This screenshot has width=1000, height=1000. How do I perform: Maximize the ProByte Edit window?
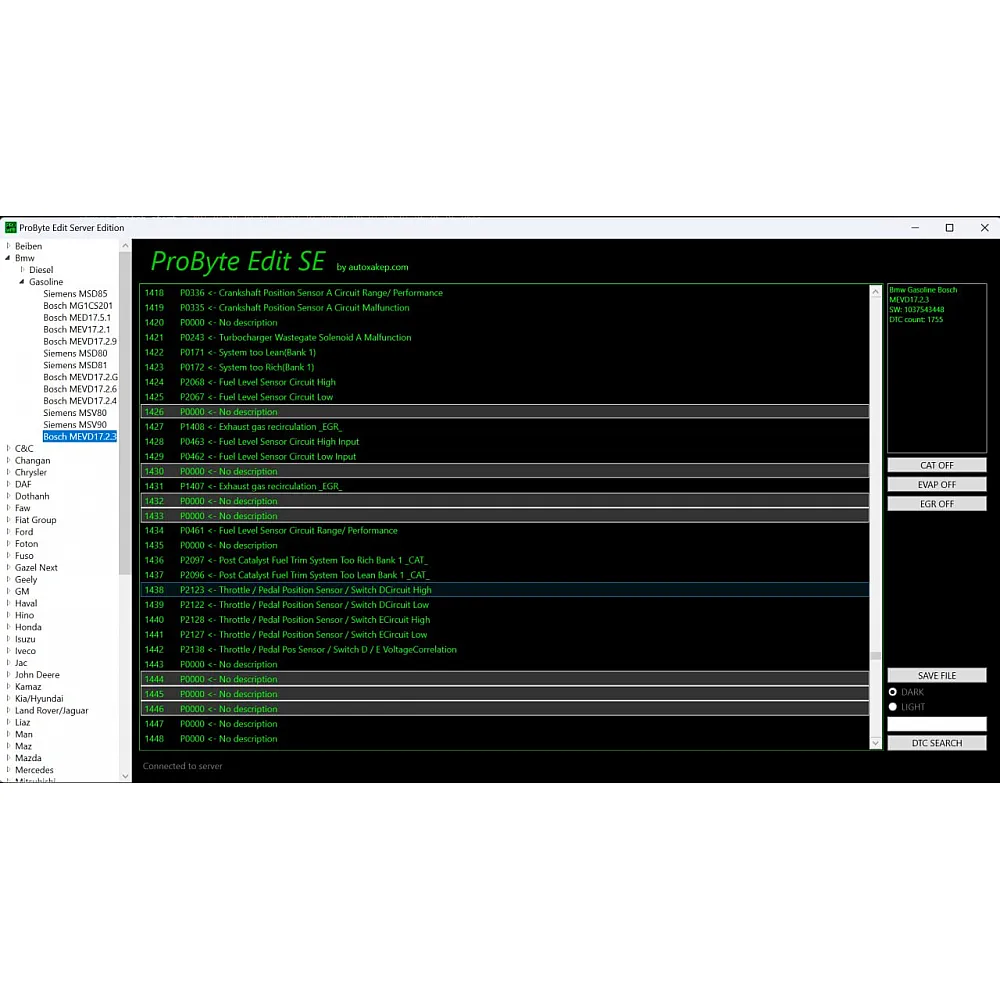tap(949, 228)
